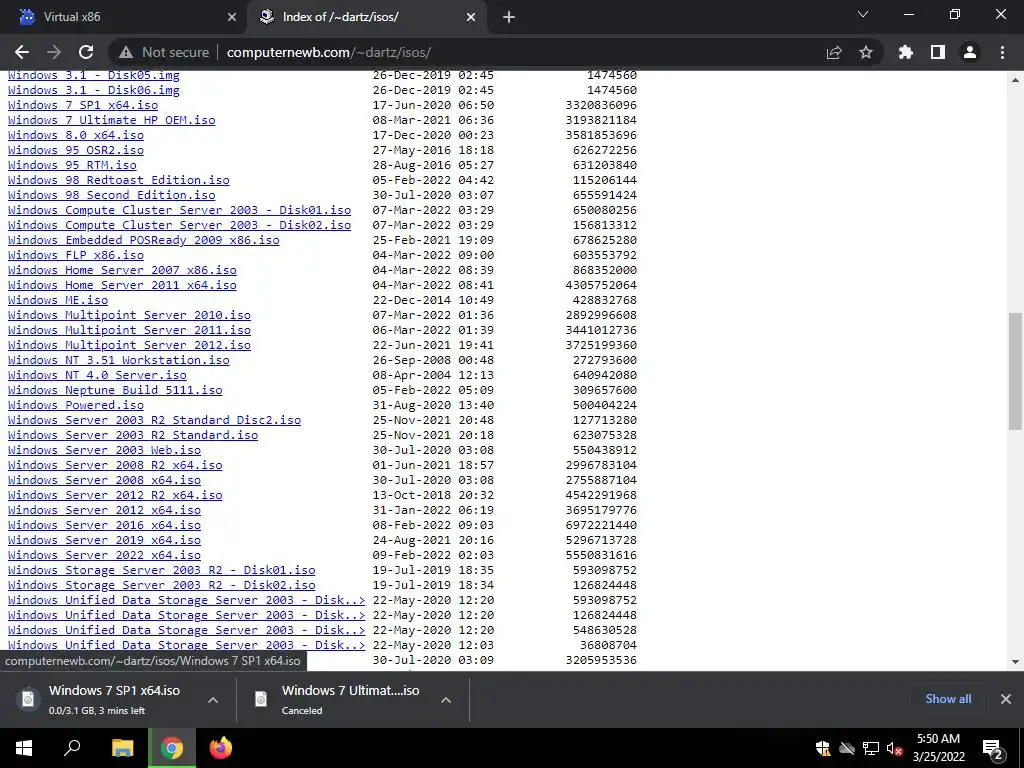The height and width of the screenshot is (768, 1024).
Task: Open Windows NT 3.51 Workstation.iso link
Action: pyautogui.click(x=119, y=360)
